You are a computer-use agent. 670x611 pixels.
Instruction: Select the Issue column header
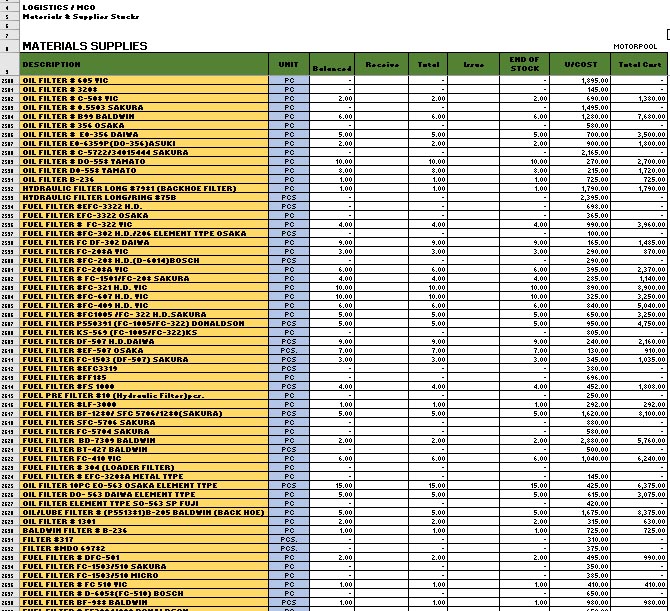473,64
